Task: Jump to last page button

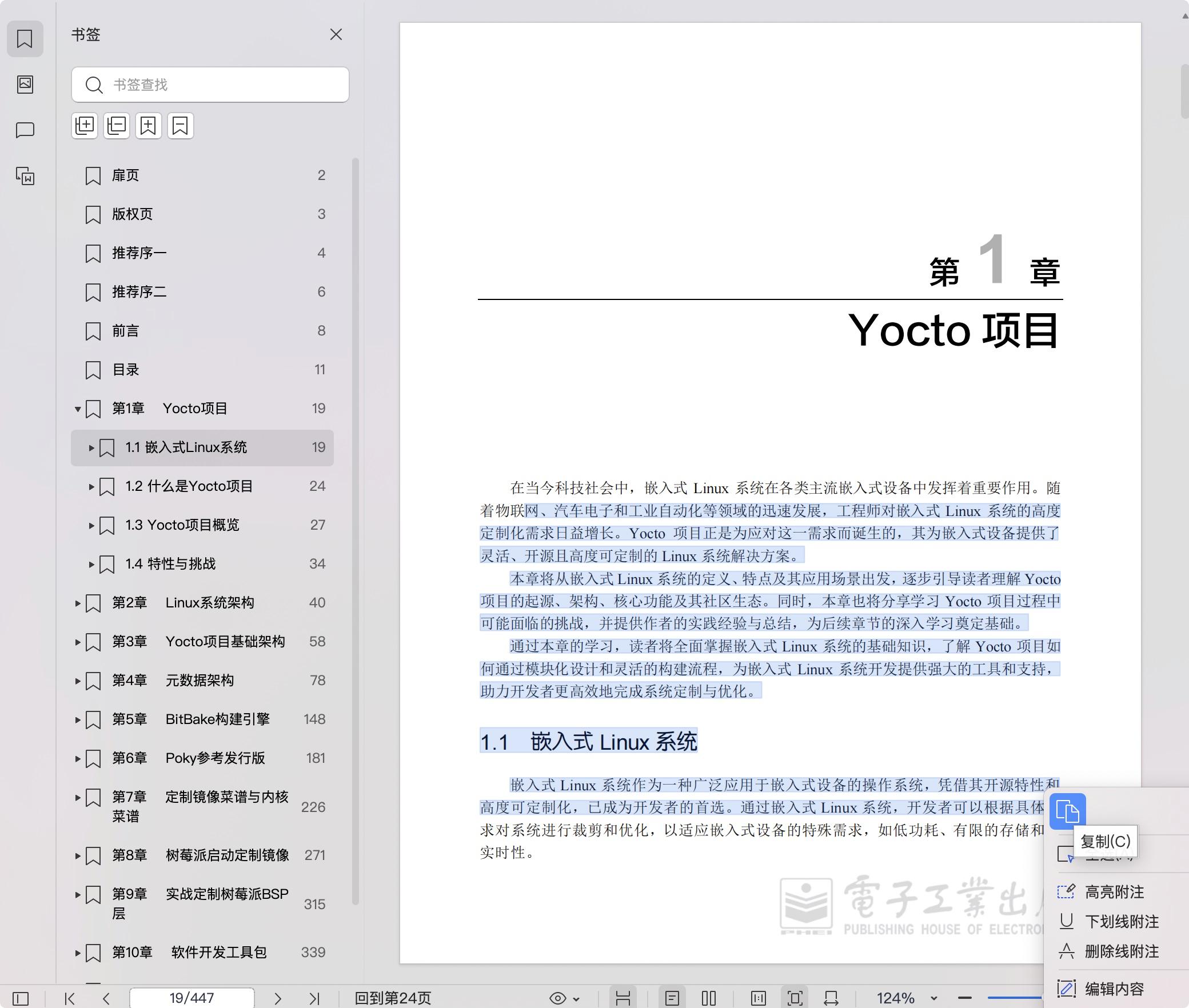Action: pos(314,998)
